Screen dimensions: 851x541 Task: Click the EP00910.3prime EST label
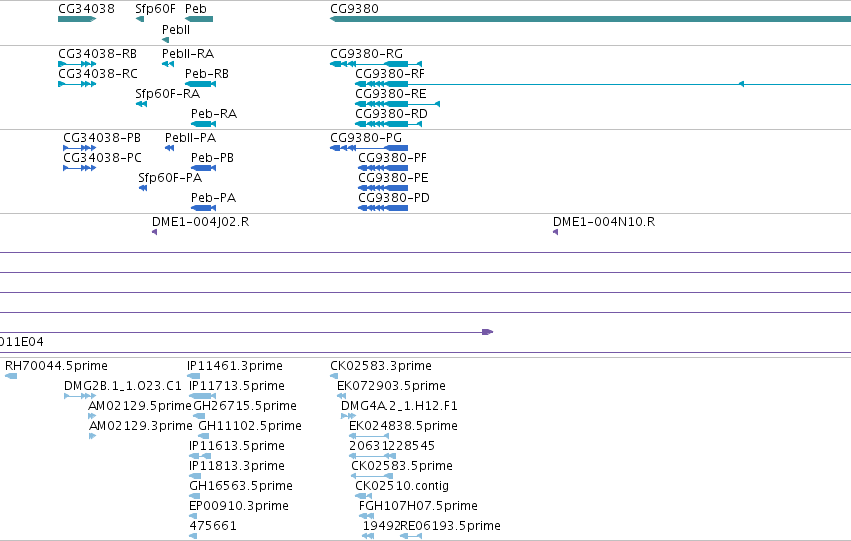(238, 506)
